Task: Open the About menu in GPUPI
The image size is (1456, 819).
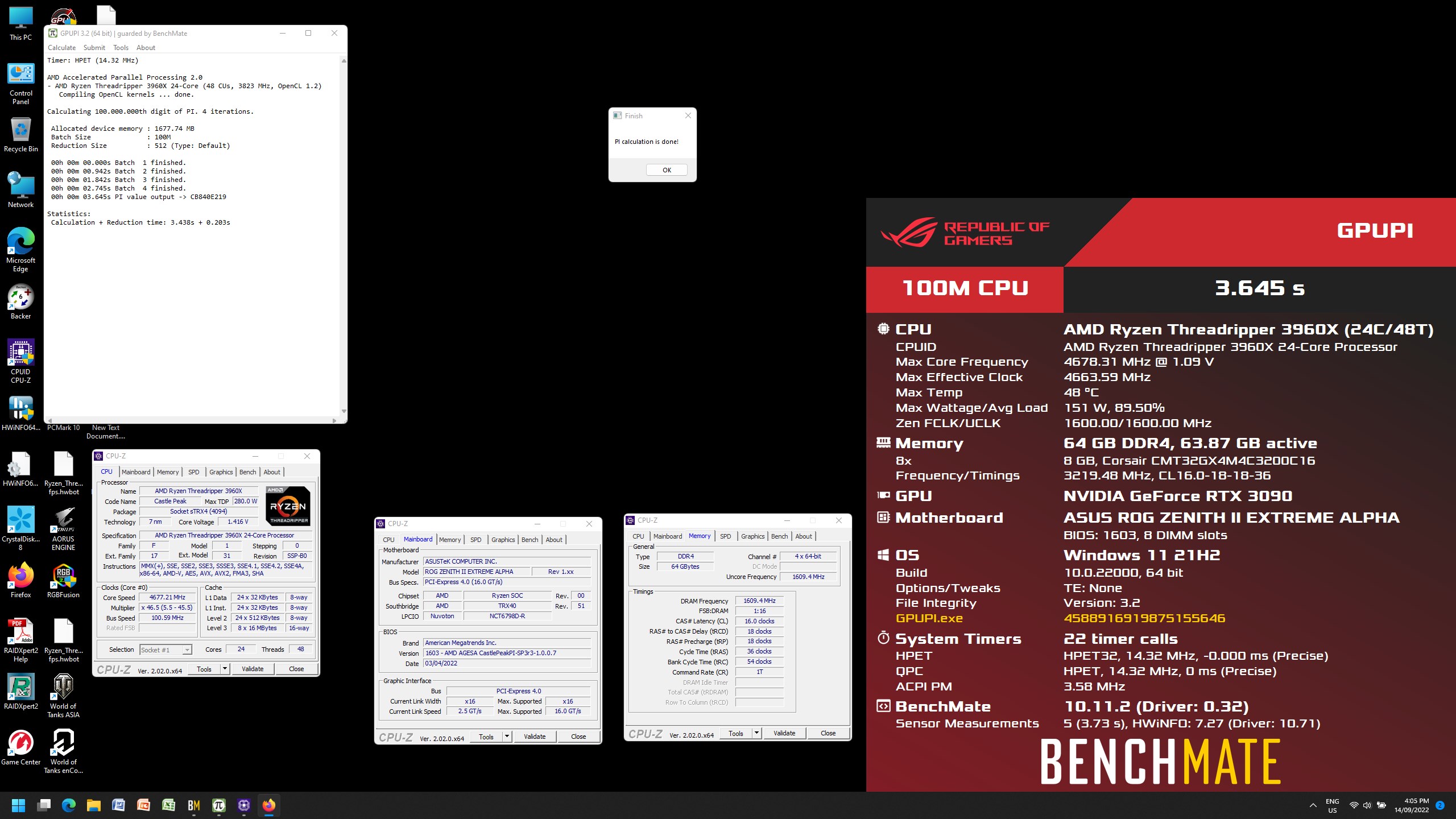Action: [146, 48]
